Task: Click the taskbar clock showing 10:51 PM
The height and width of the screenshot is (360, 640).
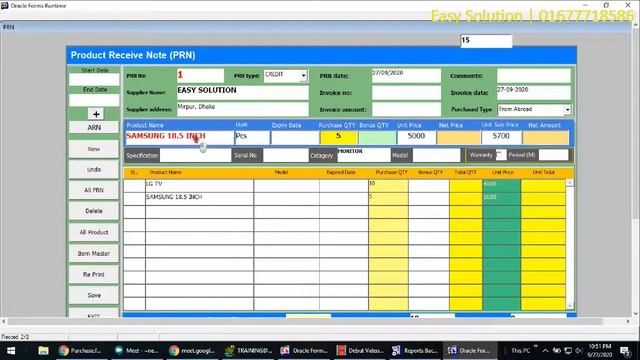Action: 600,351
